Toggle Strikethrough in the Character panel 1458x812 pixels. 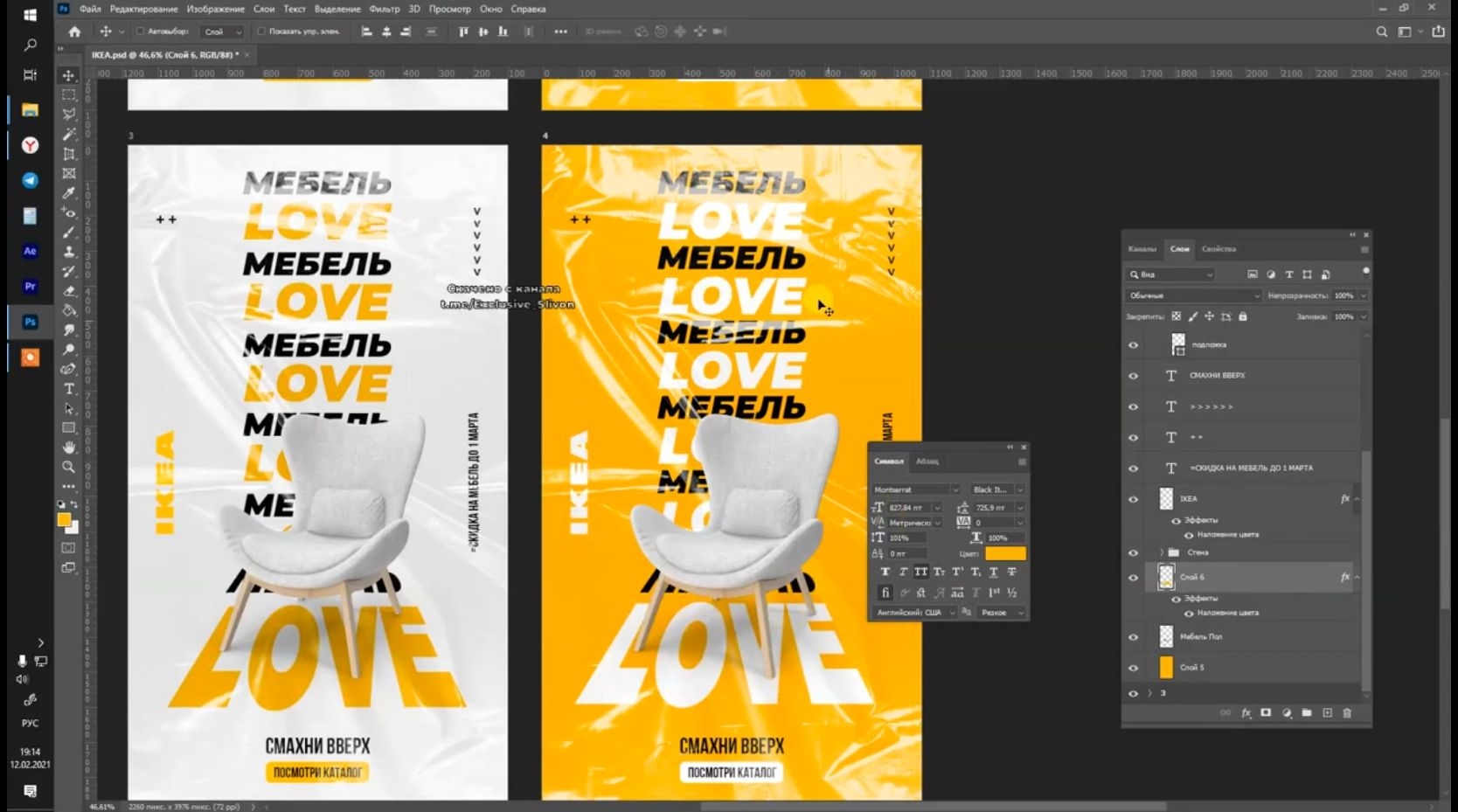[1011, 572]
